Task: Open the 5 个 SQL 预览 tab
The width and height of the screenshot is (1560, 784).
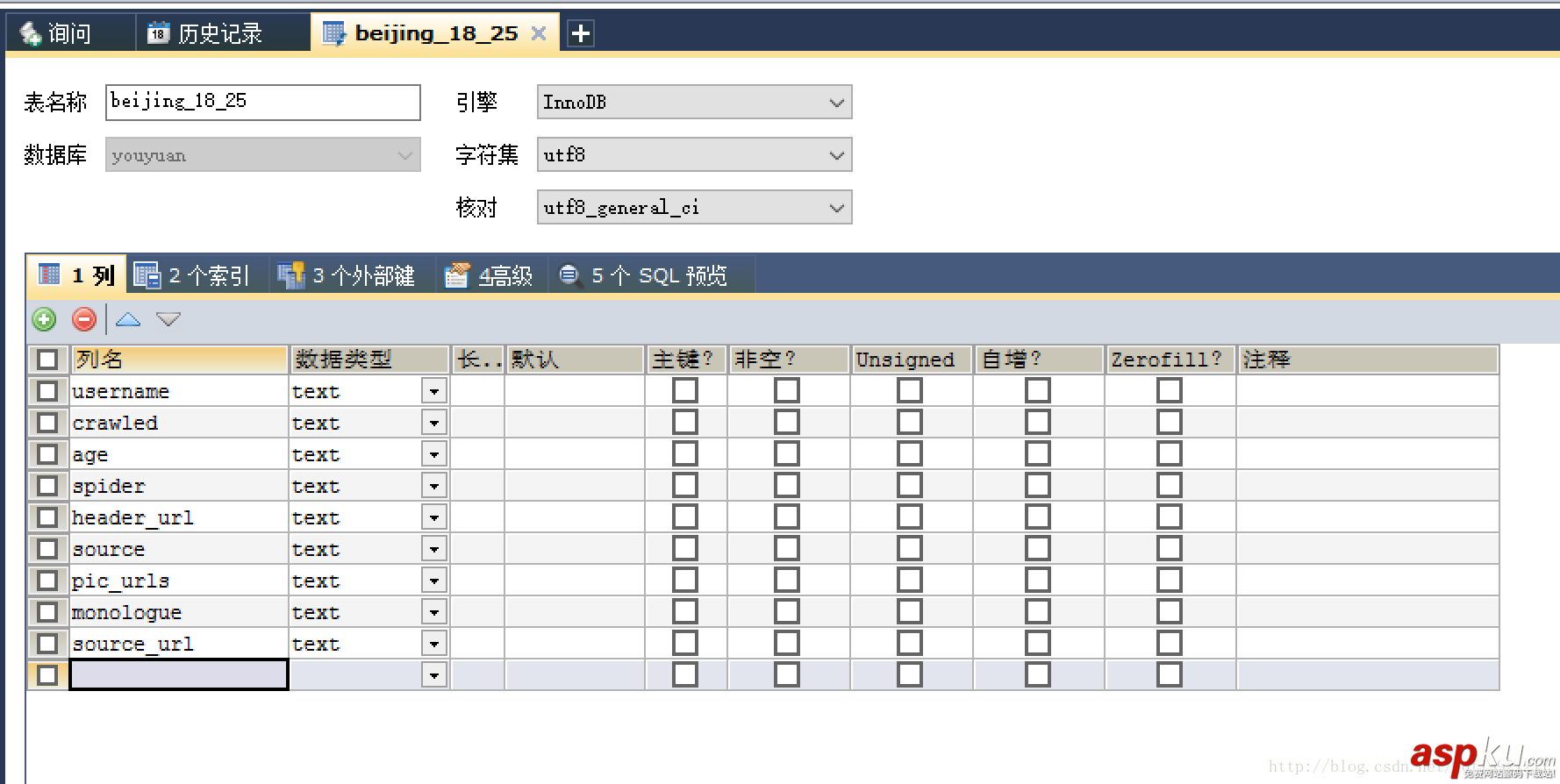Action: (x=644, y=275)
